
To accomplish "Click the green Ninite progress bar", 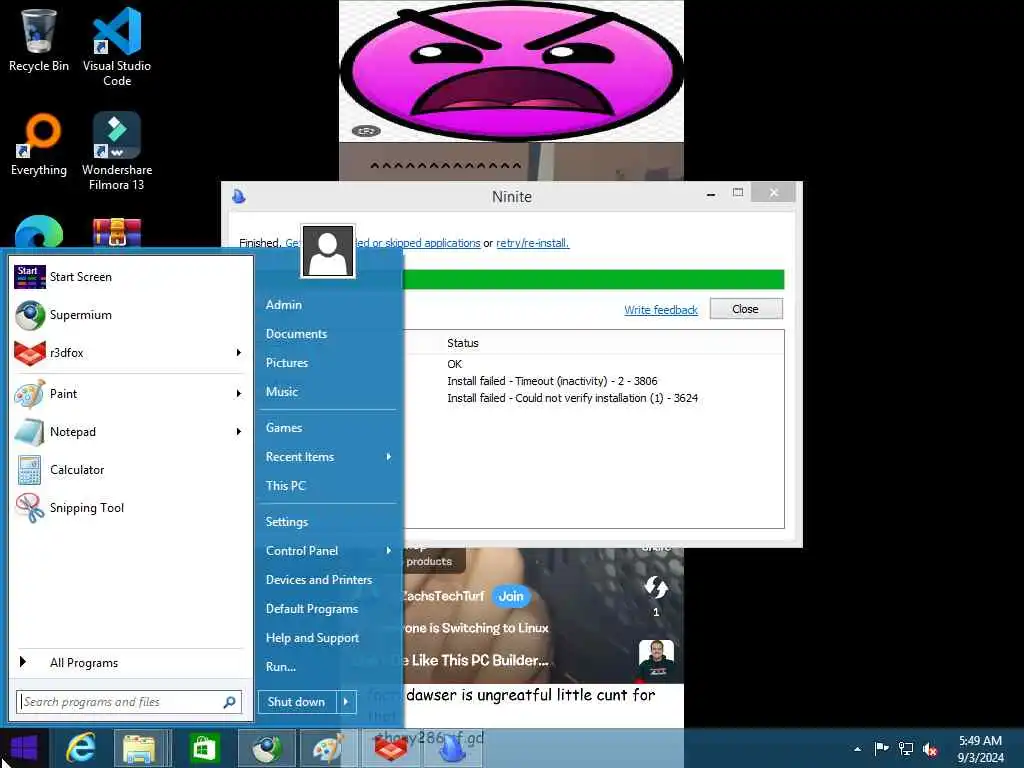I will [x=594, y=280].
